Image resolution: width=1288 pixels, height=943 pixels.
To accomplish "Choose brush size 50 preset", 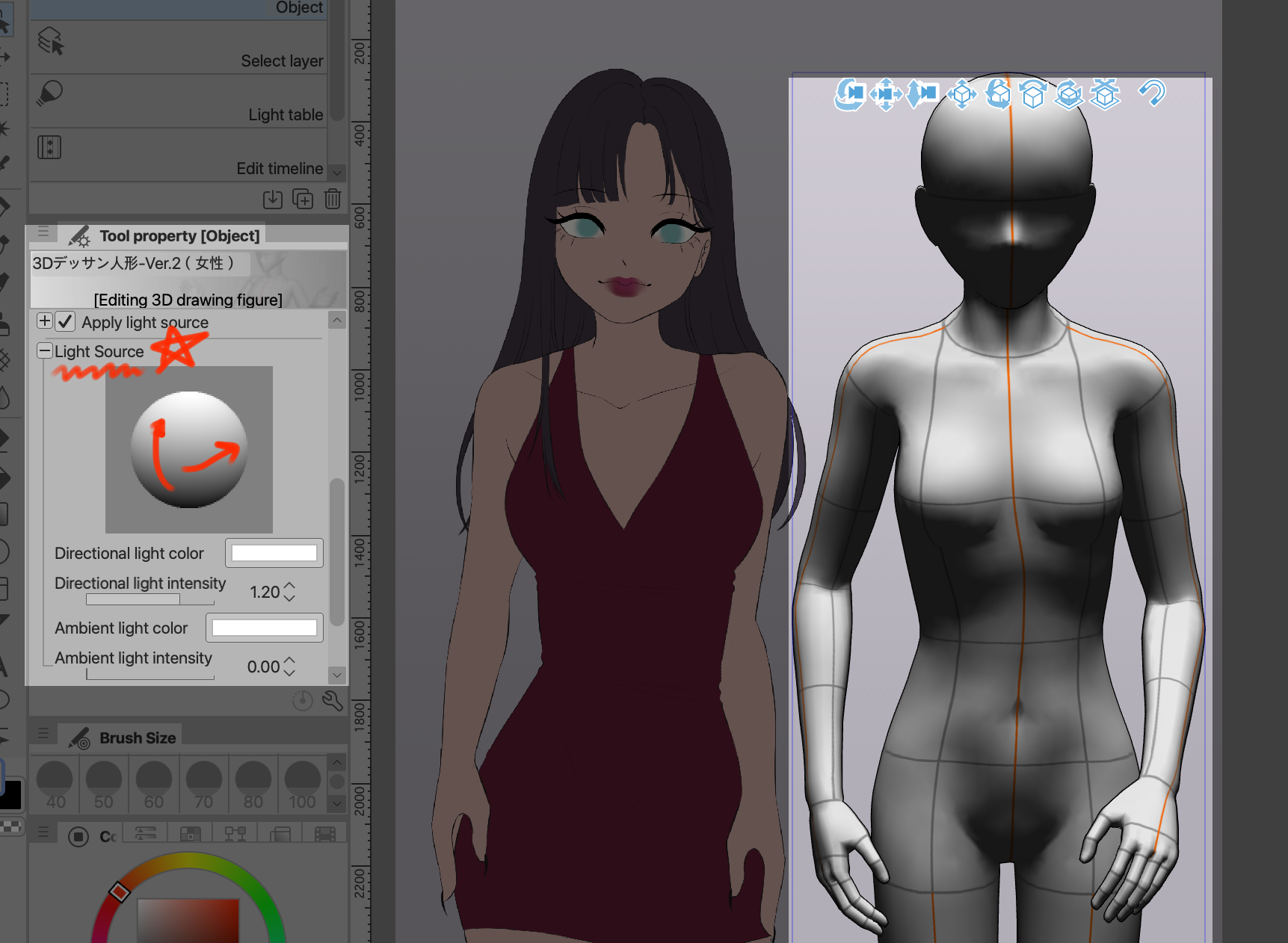I will (x=104, y=785).
